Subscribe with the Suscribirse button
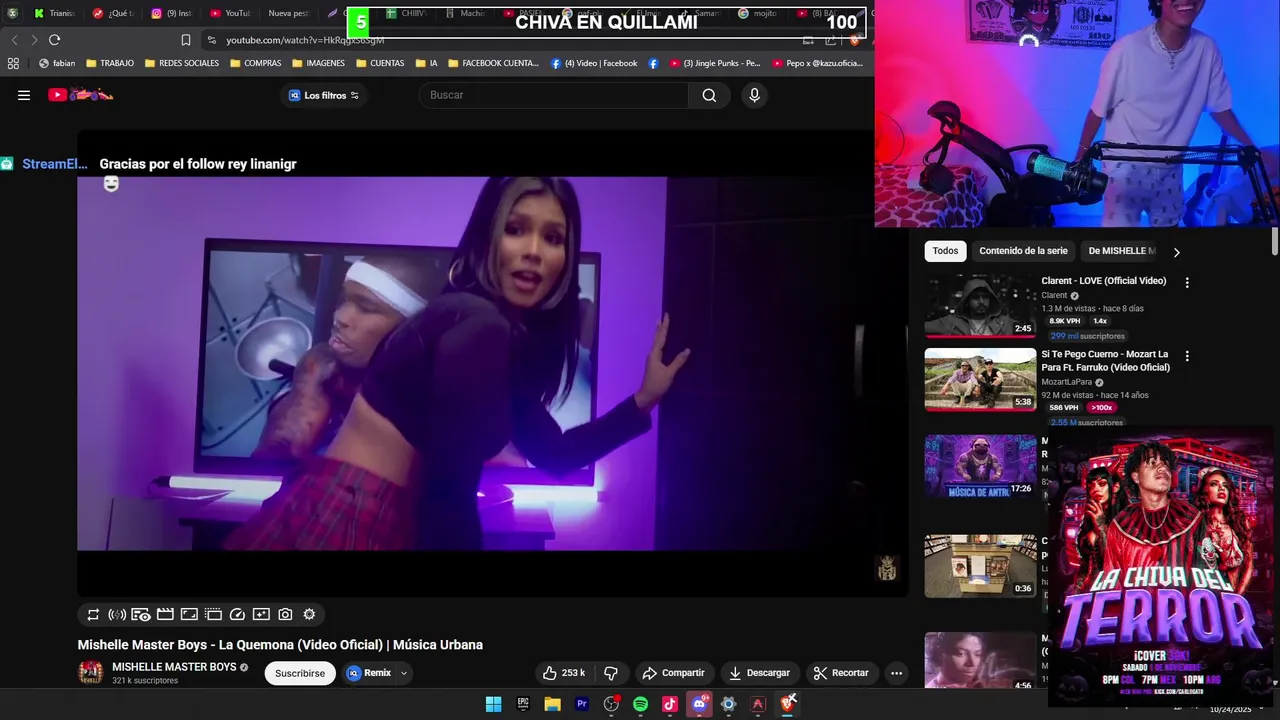Viewport: 1280px width, 720px height. point(300,673)
